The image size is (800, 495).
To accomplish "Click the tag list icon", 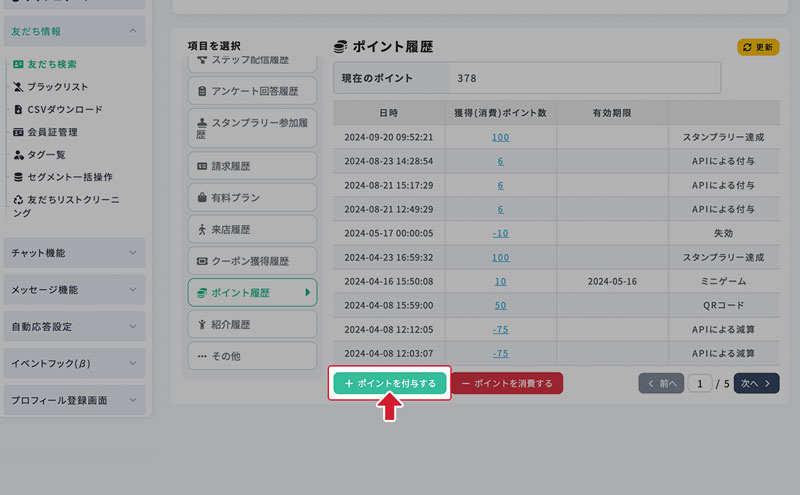I will [18, 155].
